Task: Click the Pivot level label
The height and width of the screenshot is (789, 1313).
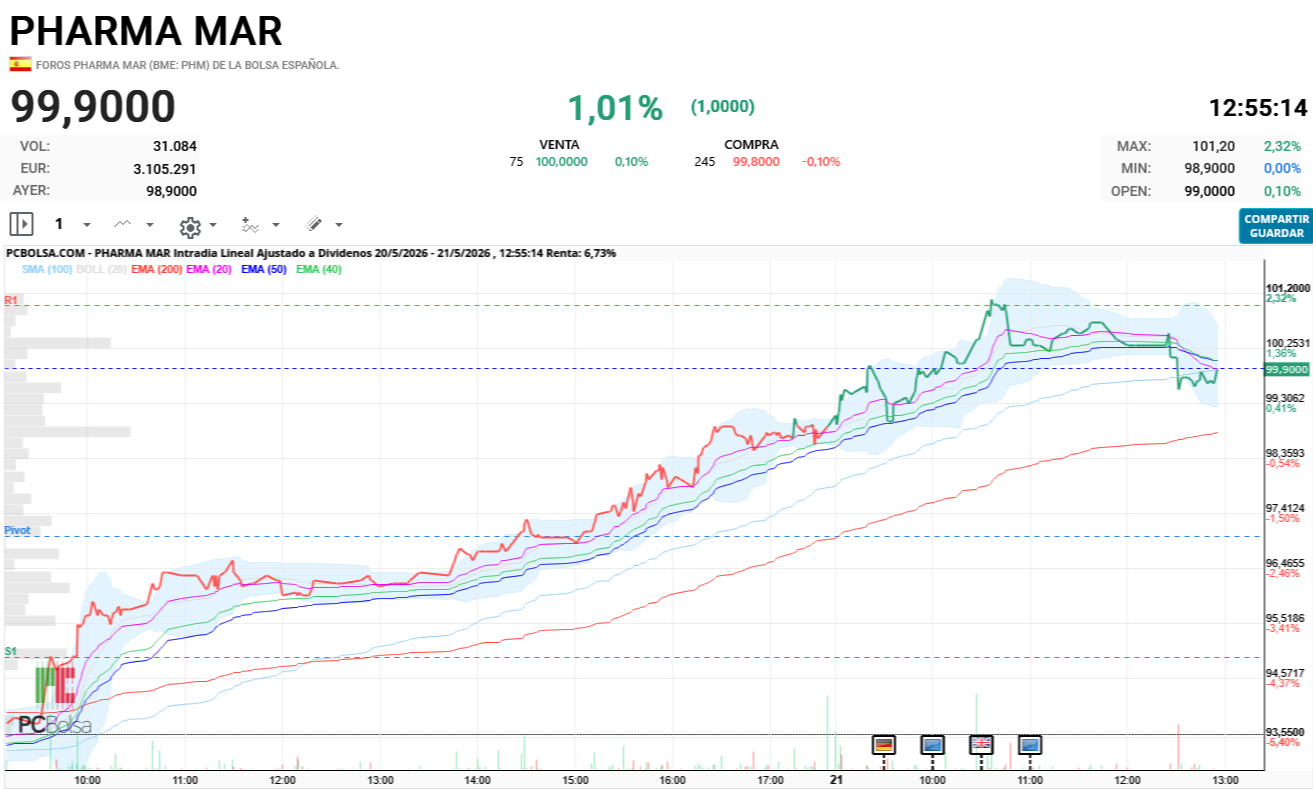Action: [x=17, y=529]
